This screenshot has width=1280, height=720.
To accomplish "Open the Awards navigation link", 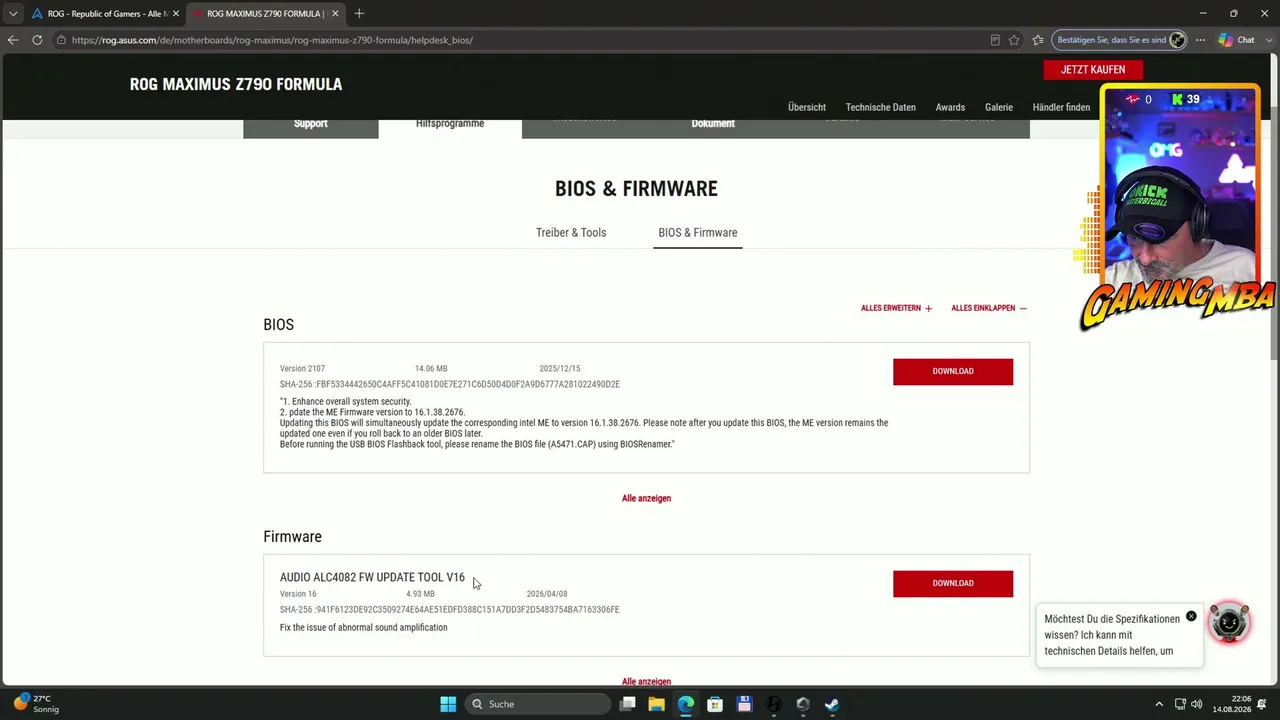I will tap(950, 107).
